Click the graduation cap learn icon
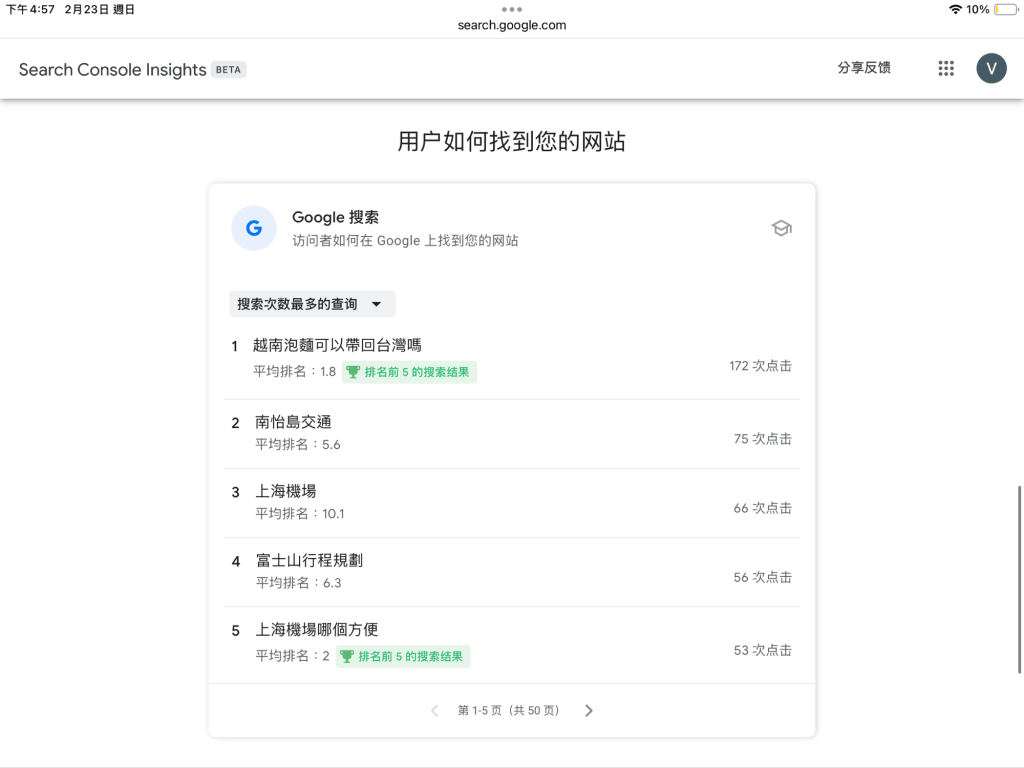 pos(781,228)
